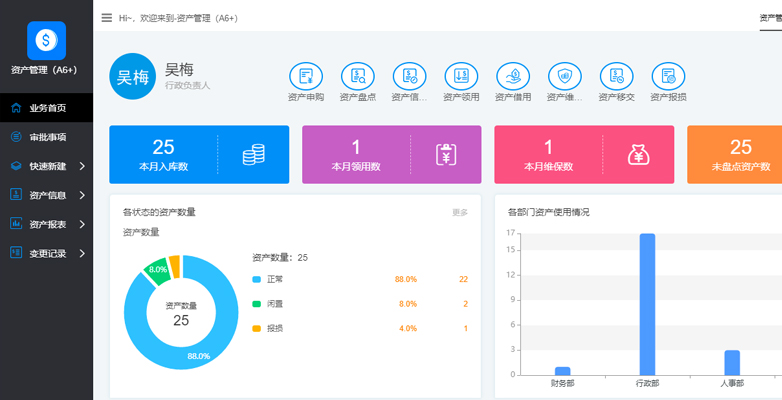
Task: Open the 本月入库数 blue card
Action: pos(199,154)
